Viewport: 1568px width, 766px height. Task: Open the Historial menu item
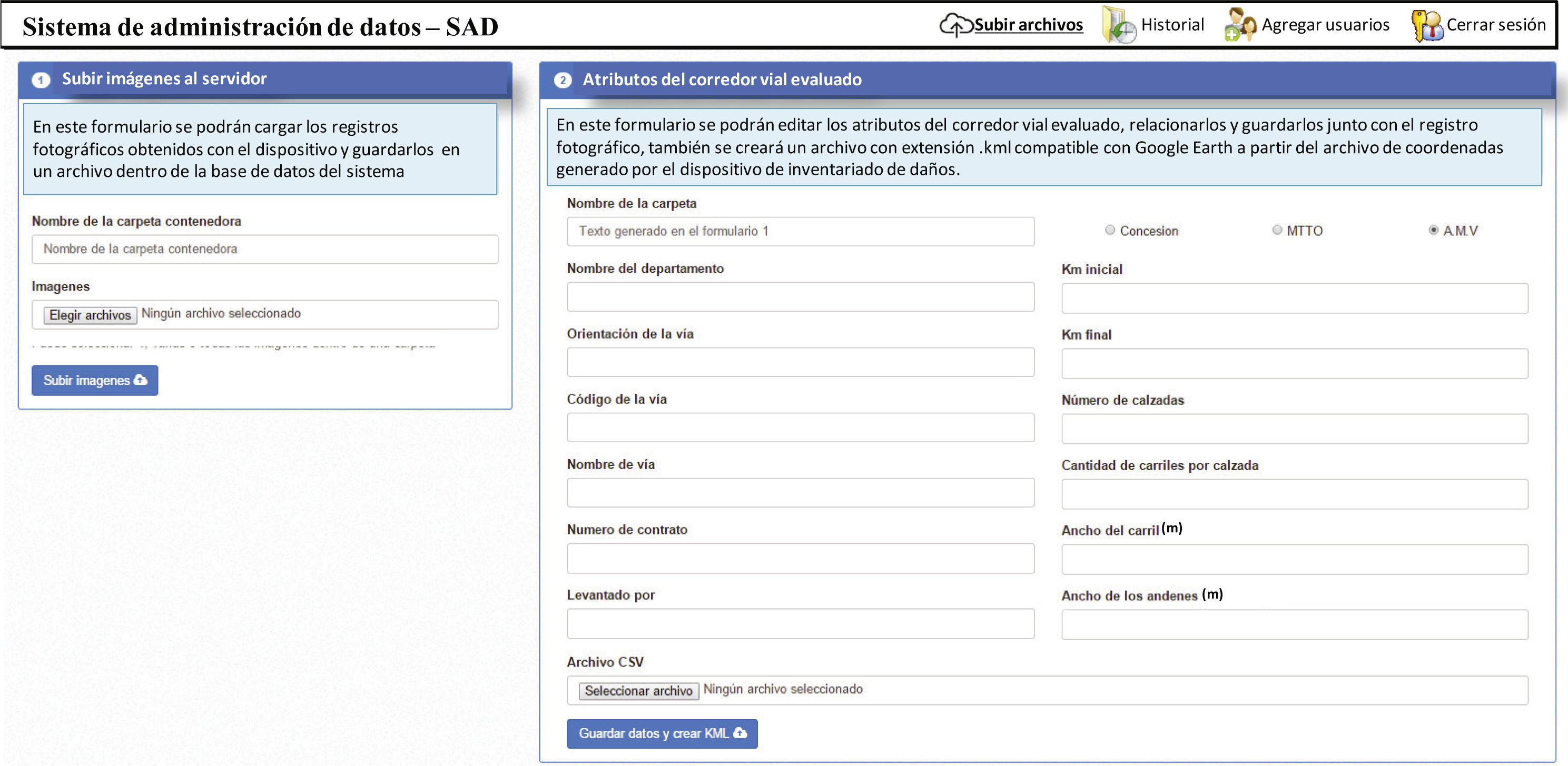tap(1172, 25)
